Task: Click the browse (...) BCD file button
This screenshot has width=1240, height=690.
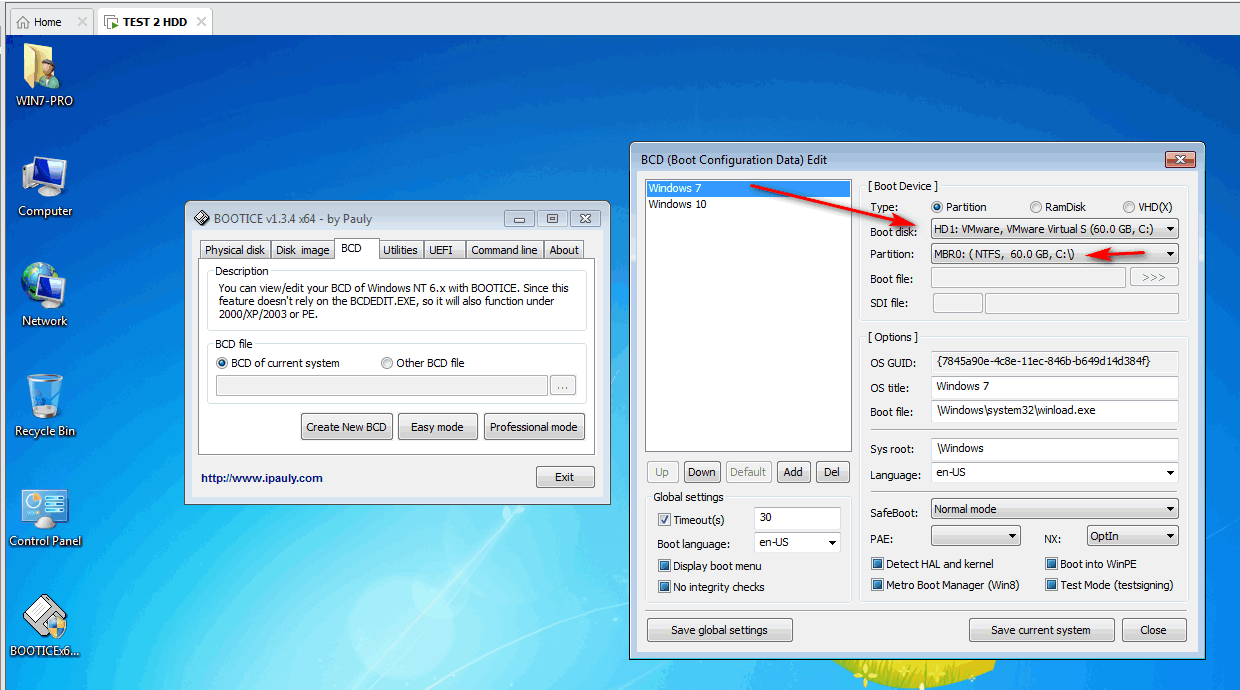Action: click(563, 385)
